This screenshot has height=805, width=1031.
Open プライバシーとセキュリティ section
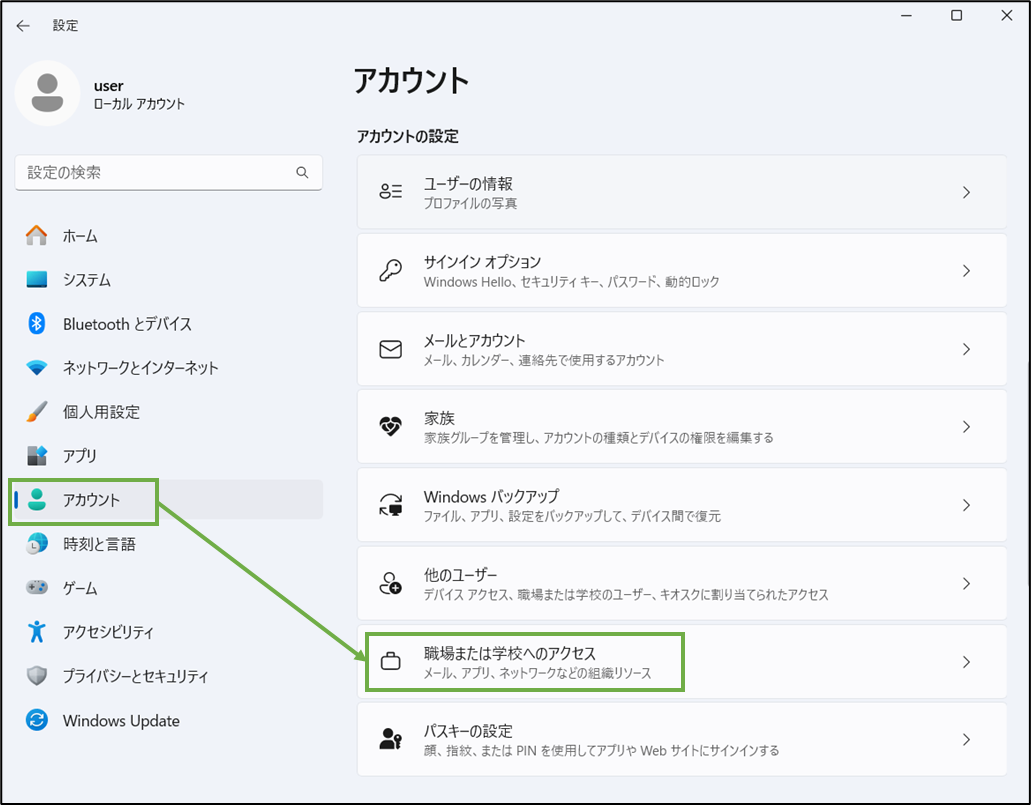tap(168, 675)
